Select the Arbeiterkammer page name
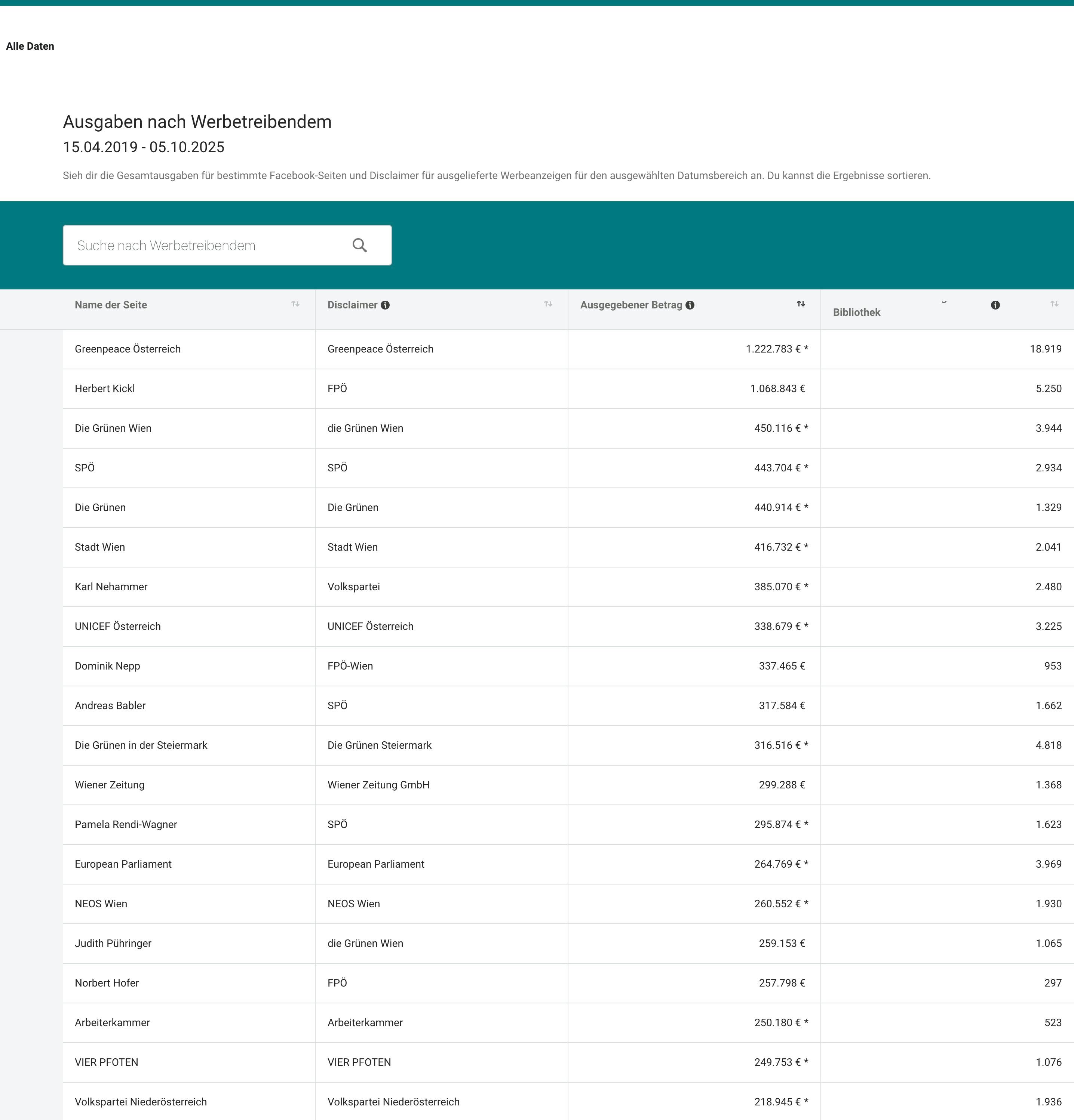 (x=112, y=1023)
